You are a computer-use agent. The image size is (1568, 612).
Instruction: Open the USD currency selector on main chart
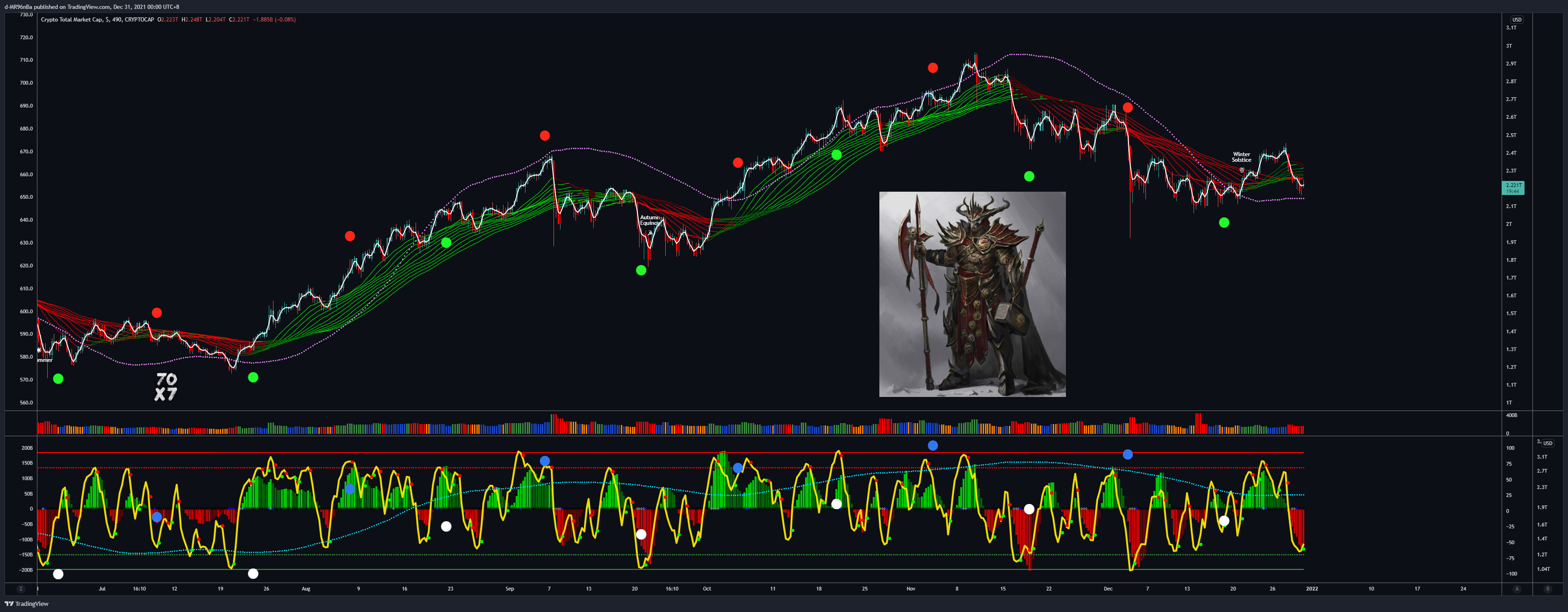(x=1517, y=20)
